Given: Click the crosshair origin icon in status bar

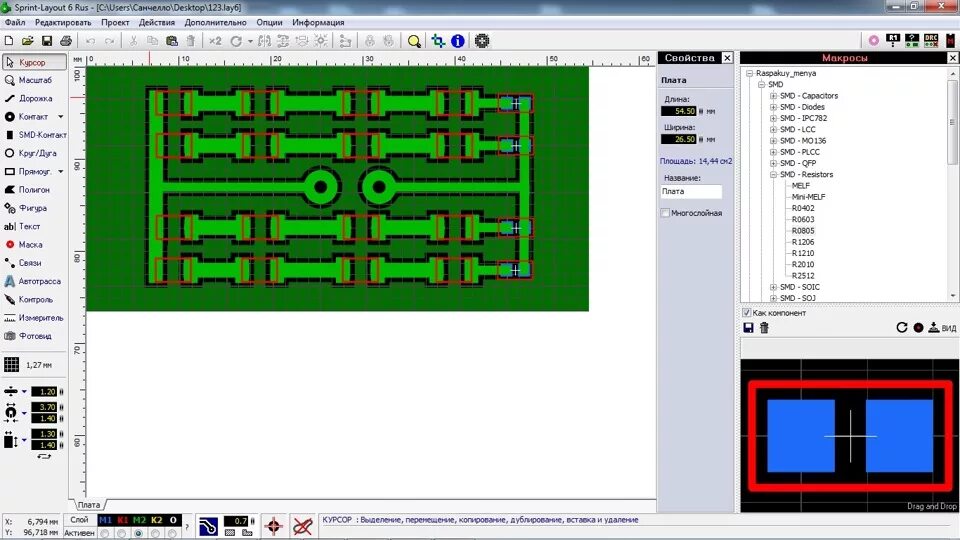Looking at the screenshot, I should coord(273,526).
